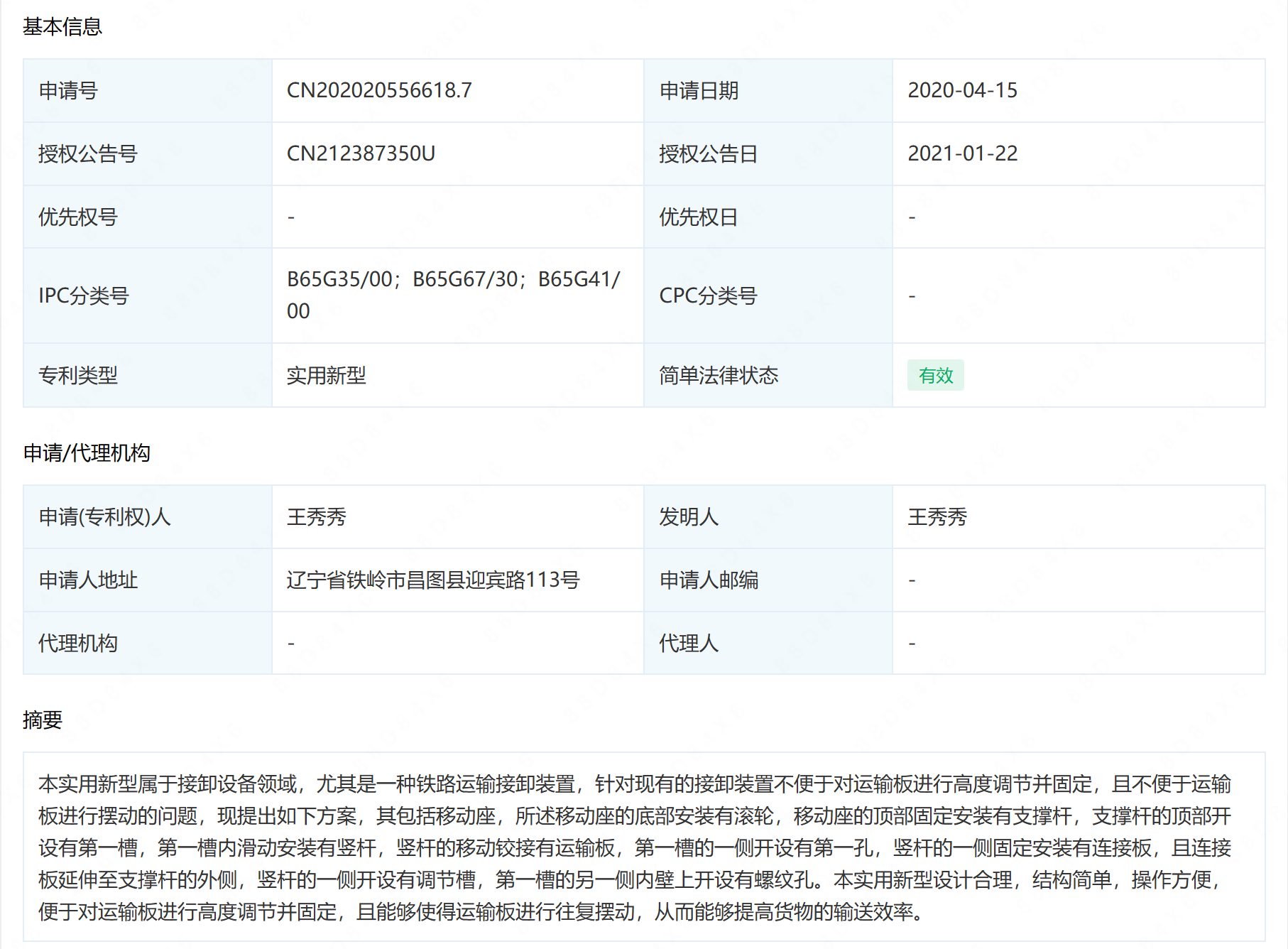Viewport: 1288px width, 949px height.
Task: Click the 基本信息 section heading
Action: 62,27
